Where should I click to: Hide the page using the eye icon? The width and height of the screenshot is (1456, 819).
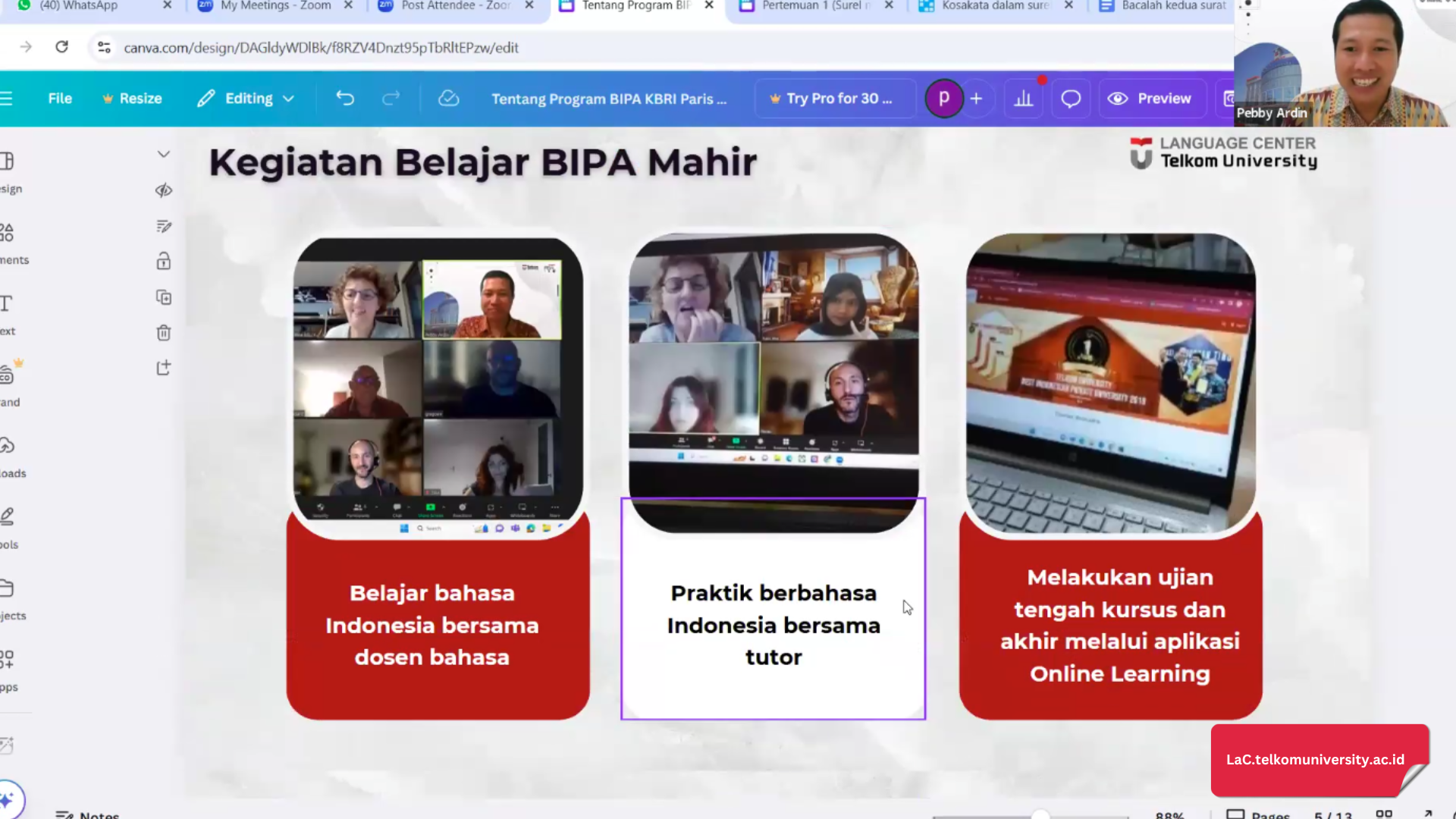click(164, 190)
